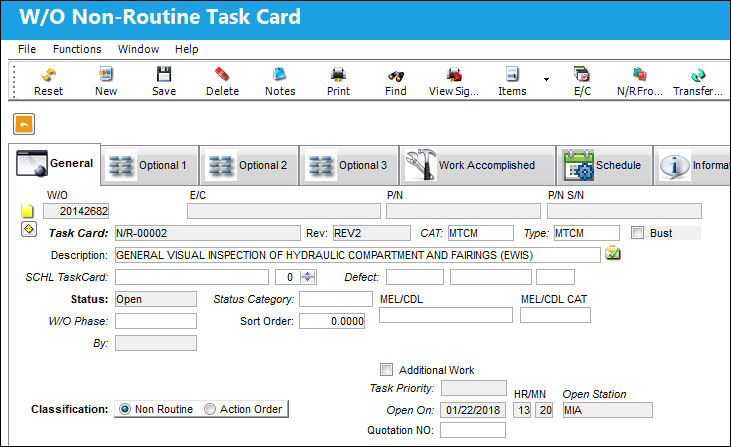731x447 pixels.
Task: Open the Optional 1 tab
Action: [150, 165]
